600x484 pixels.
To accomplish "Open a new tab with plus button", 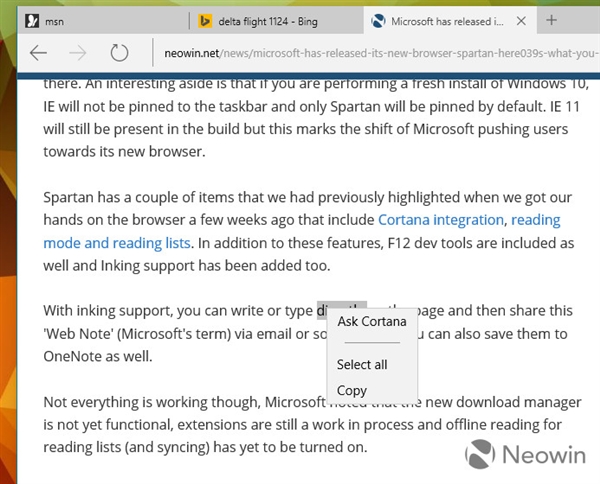I will 551,20.
